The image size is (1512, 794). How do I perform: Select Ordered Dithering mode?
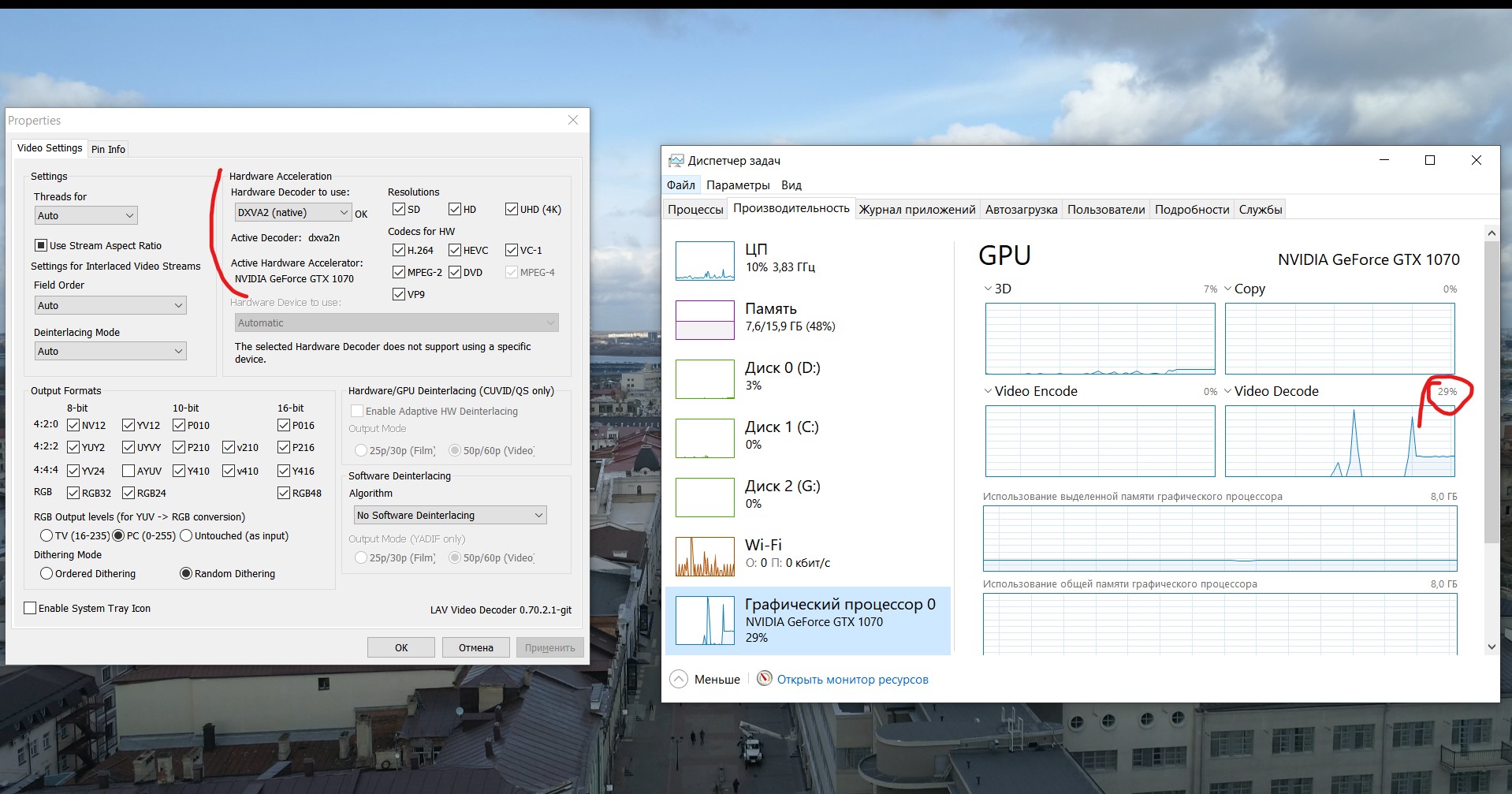(x=47, y=573)
